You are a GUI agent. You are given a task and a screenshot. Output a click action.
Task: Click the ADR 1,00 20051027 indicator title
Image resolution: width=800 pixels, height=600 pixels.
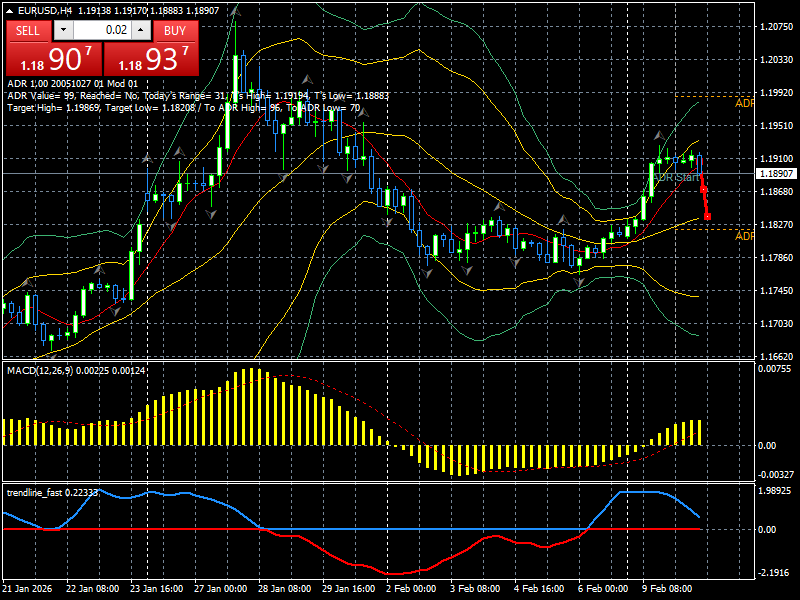[72, 84]
